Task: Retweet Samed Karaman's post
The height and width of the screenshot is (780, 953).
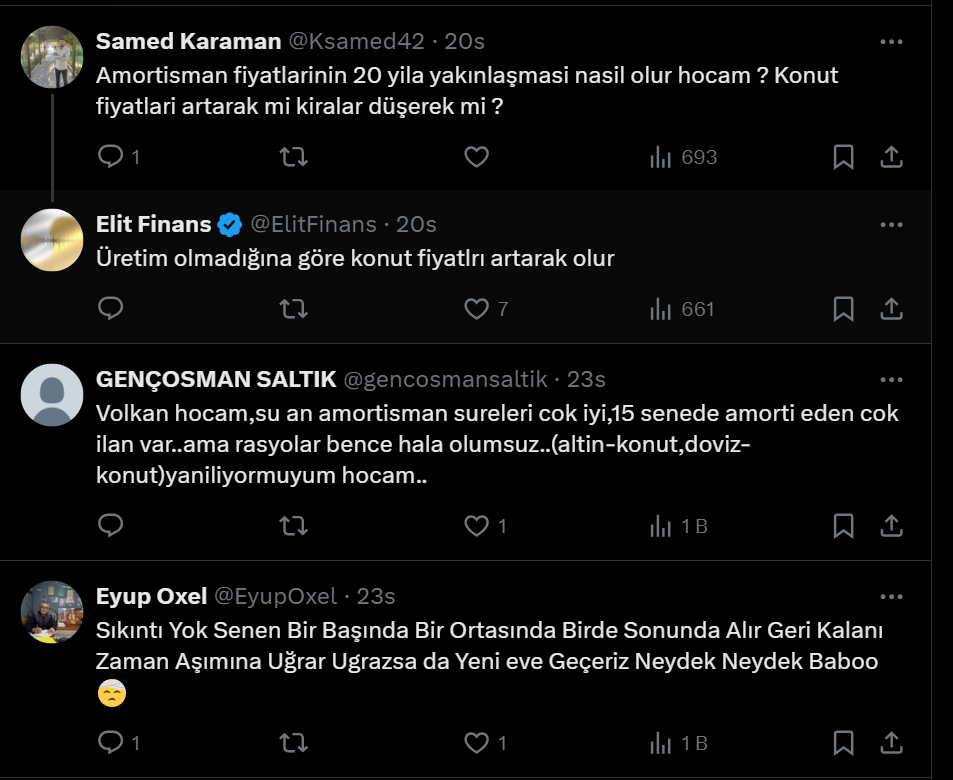Action: pyautogui.click(x=293, y=157)
